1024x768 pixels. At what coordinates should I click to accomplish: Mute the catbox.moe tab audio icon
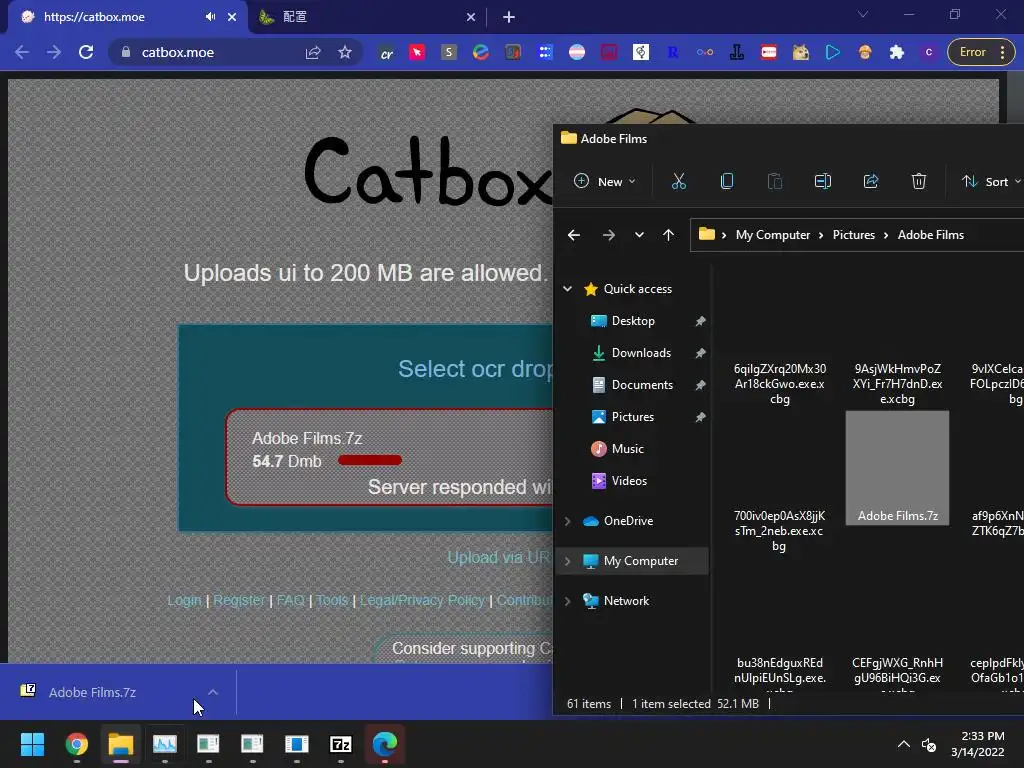(210, 17)
